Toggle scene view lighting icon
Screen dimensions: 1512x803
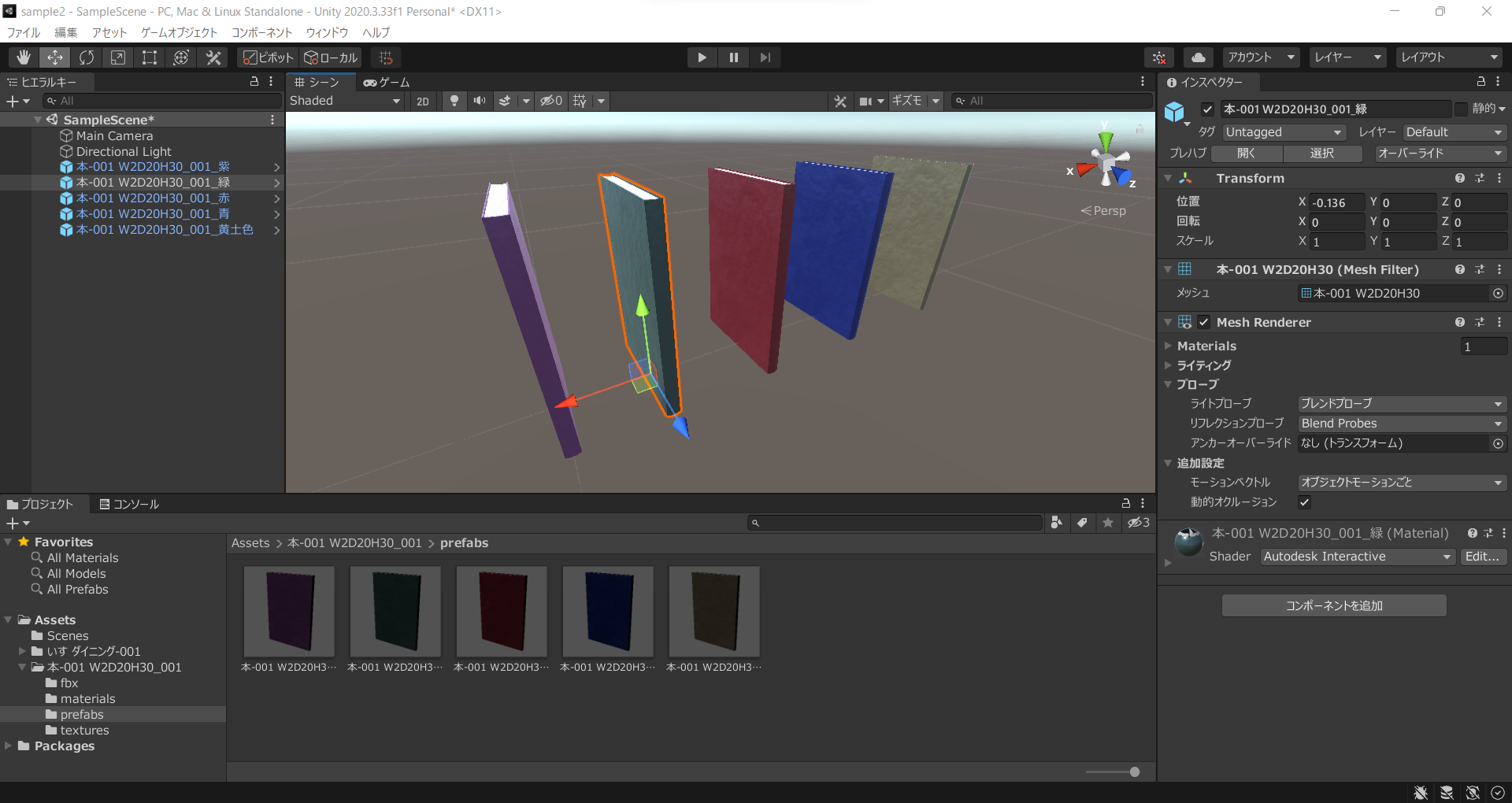coord(454,101)
